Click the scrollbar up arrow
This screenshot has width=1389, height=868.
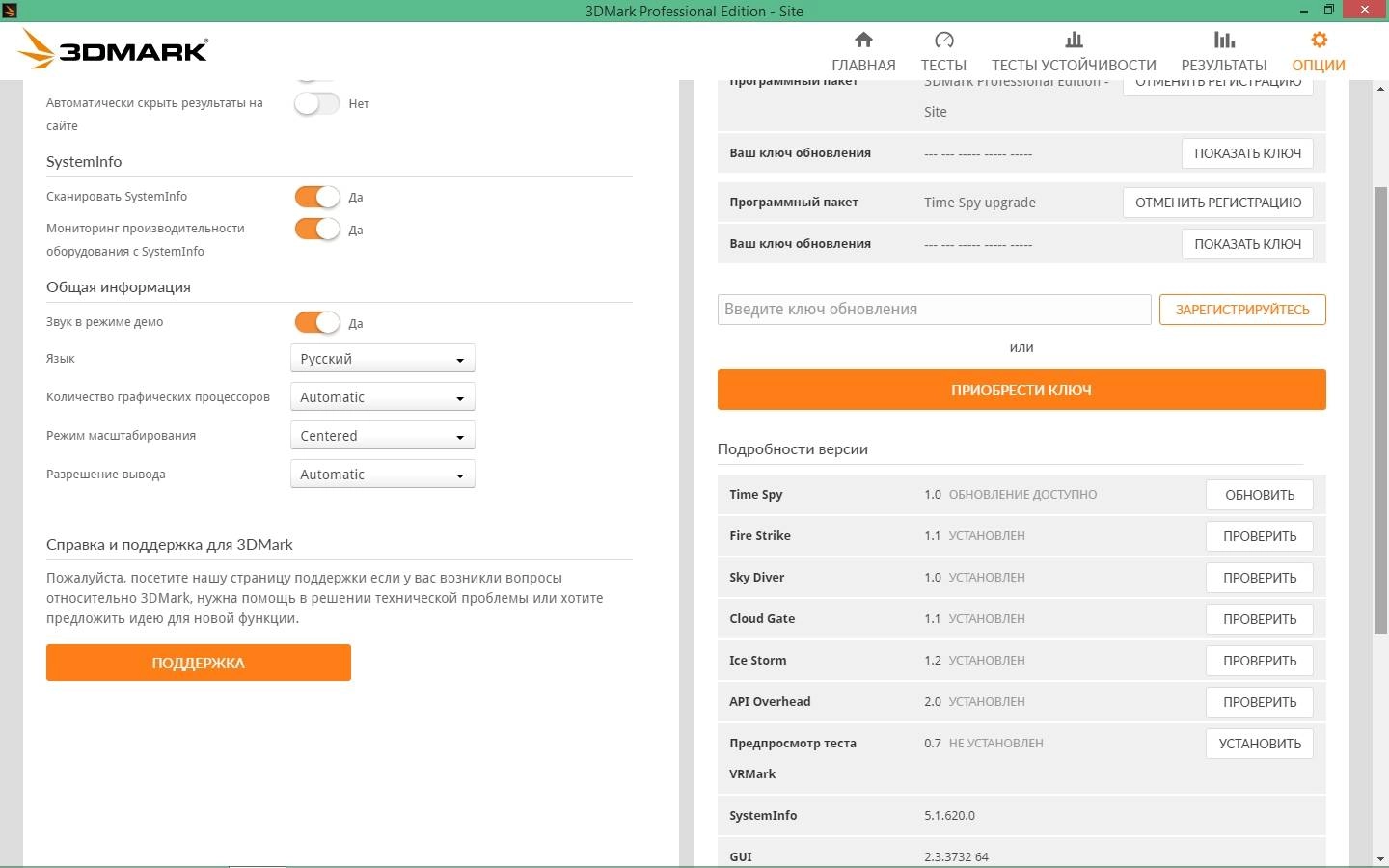(x=1380, y=88)
